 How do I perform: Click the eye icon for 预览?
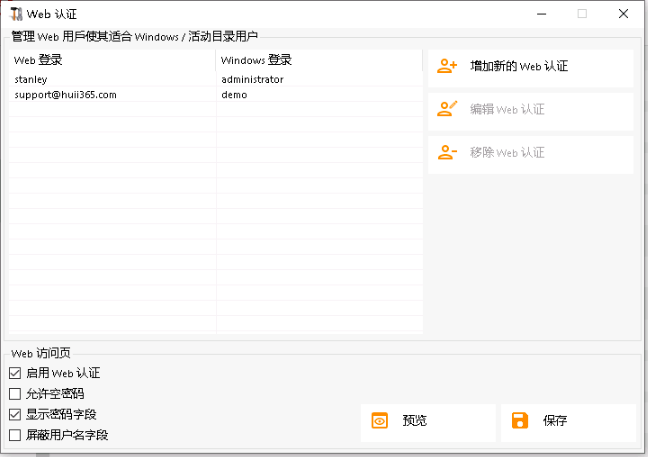[x=379, y=421]
